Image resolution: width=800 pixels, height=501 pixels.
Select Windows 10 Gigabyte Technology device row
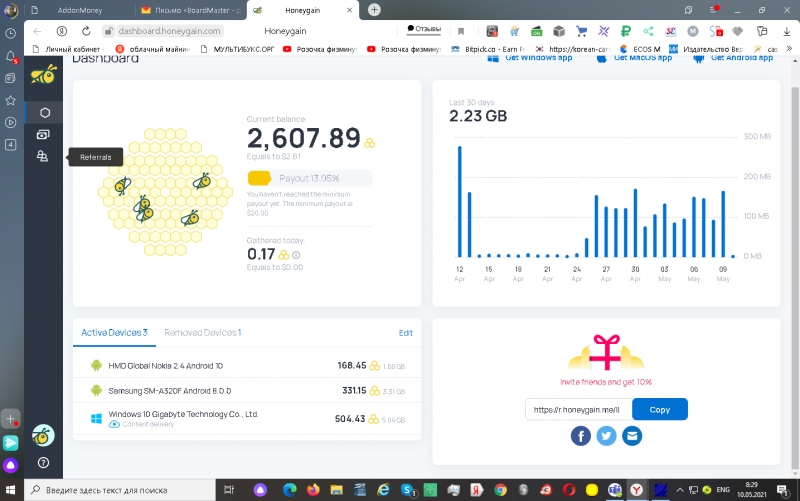coord(247,418)
